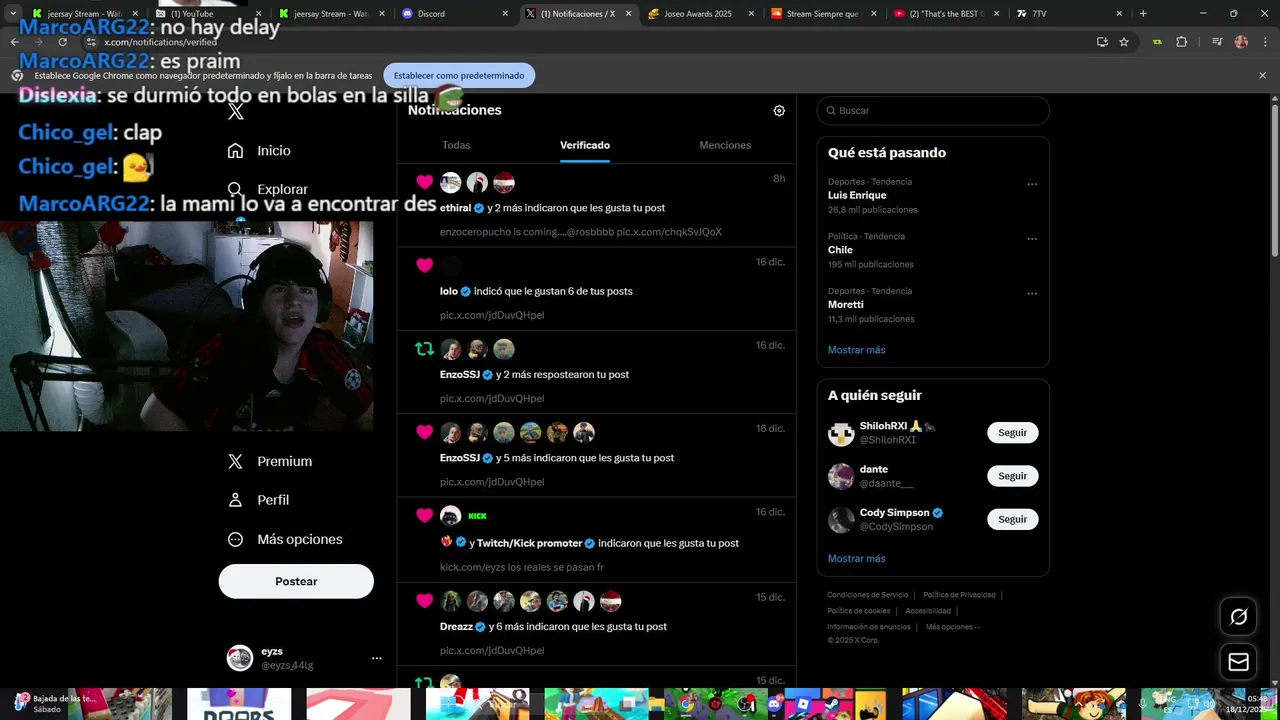Switch to YouTube browser tab
The width and height of the screenshot is (1280, 720).
coord(208,14)
